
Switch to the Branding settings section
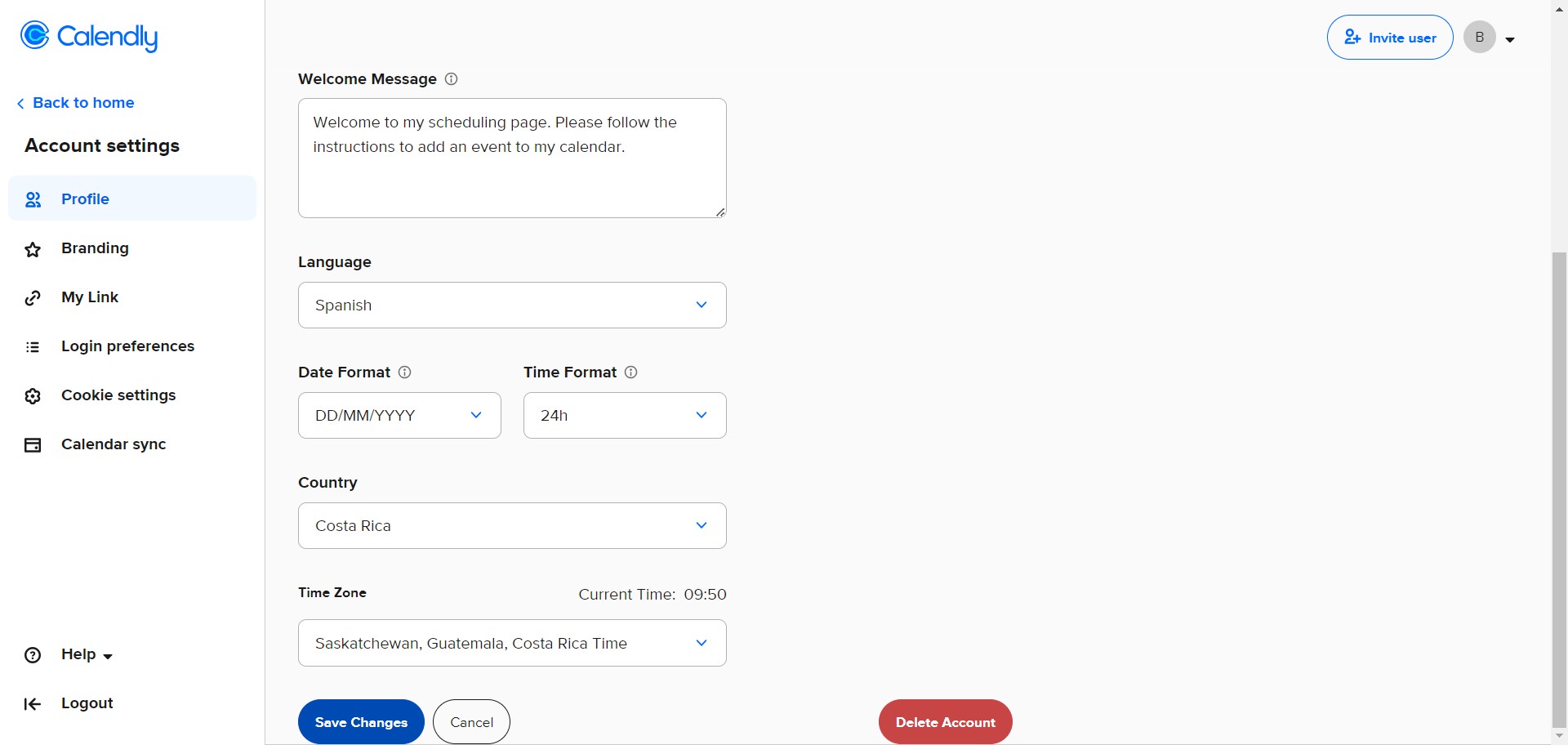point(95,248)
